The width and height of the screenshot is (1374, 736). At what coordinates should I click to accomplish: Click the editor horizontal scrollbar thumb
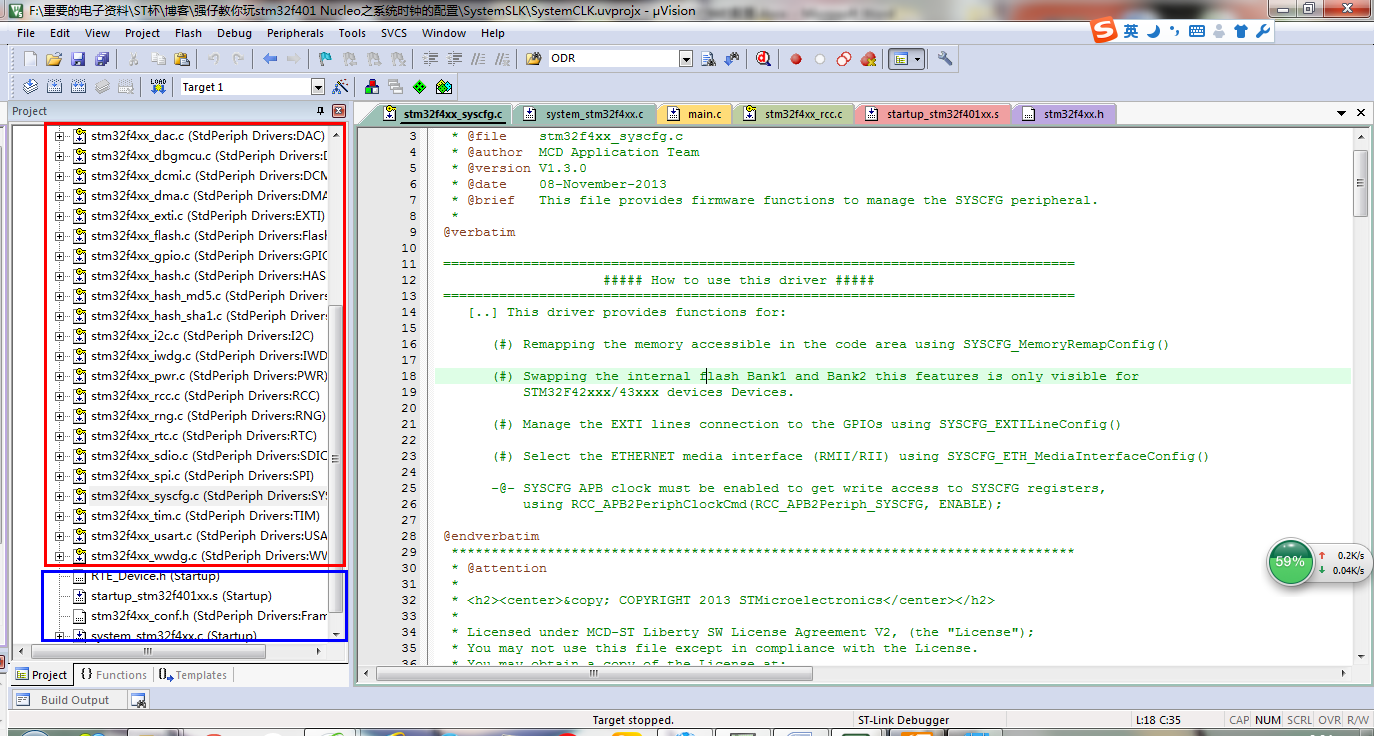tap(596, 673)
